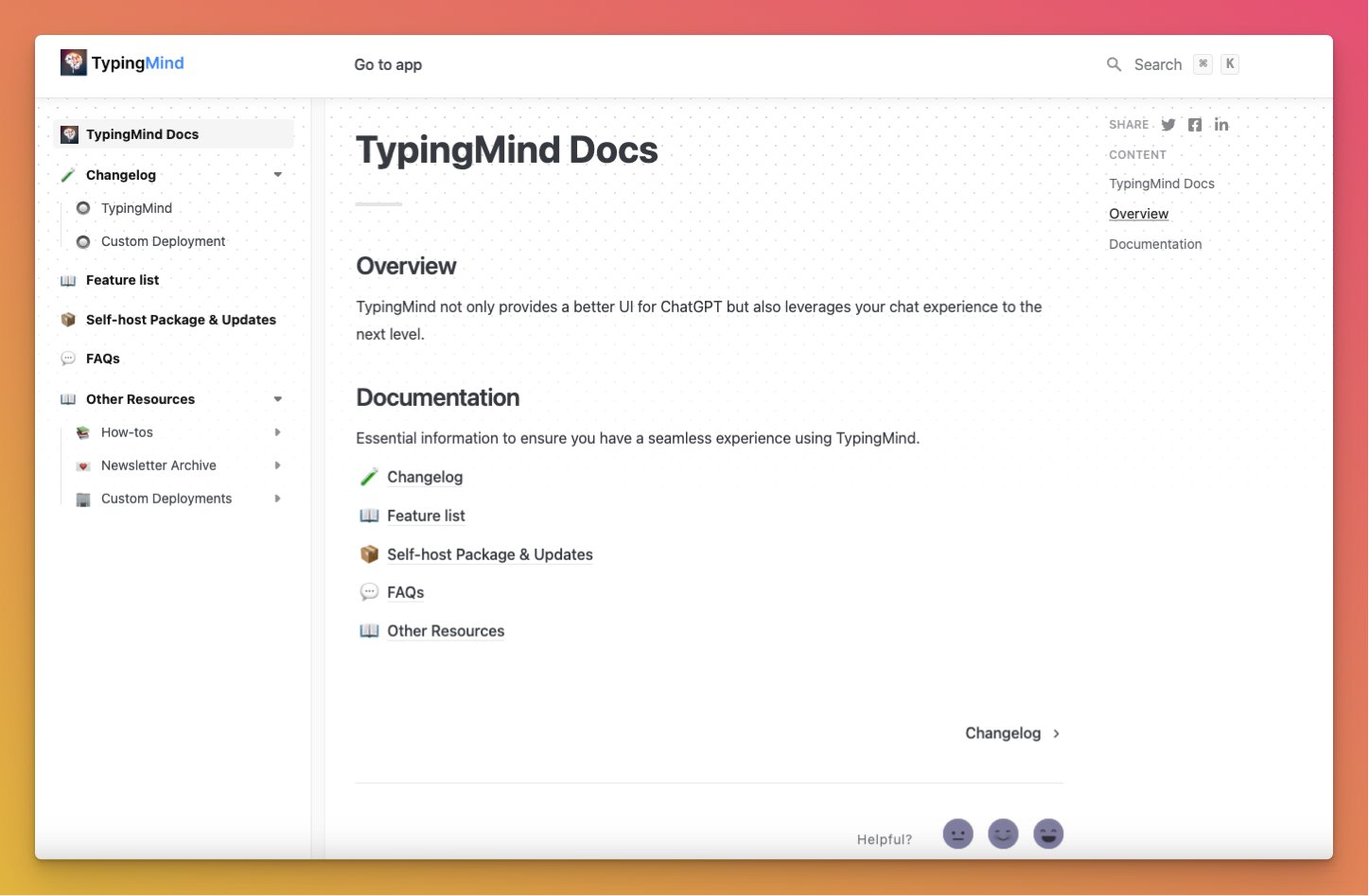1369x896 pixels.
Task: Expand the How-tos submenu arrow
Action: tap(277, 432)
